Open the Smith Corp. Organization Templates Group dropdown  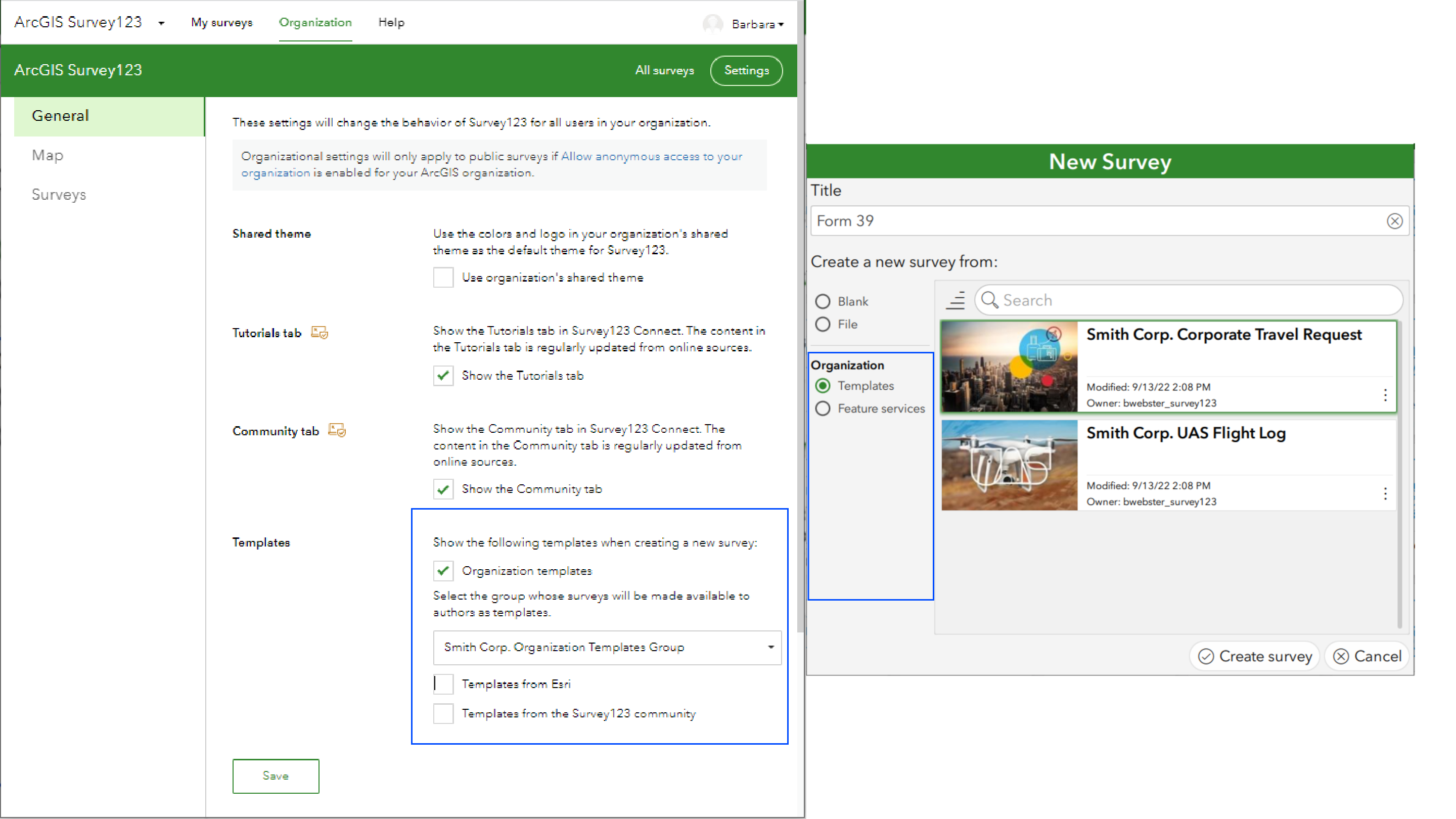[769, 648]
